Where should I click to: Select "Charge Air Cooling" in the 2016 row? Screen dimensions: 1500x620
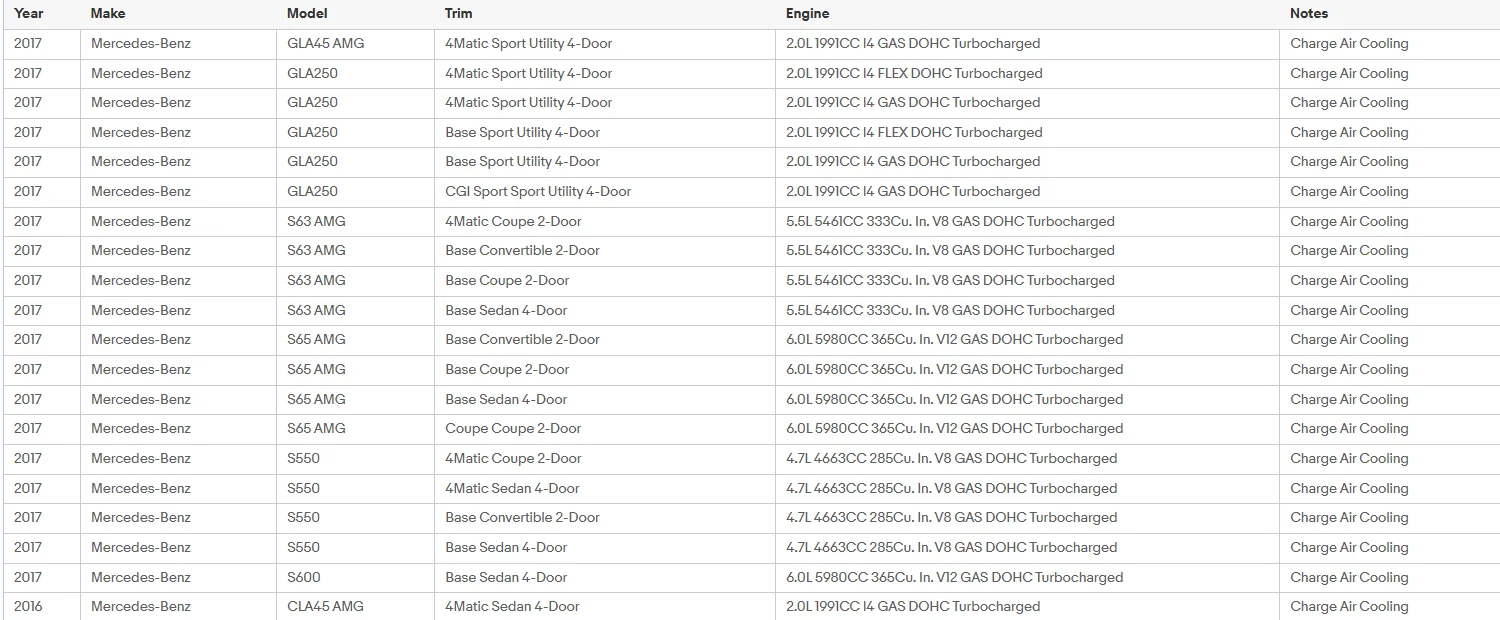click(1349, 607)
